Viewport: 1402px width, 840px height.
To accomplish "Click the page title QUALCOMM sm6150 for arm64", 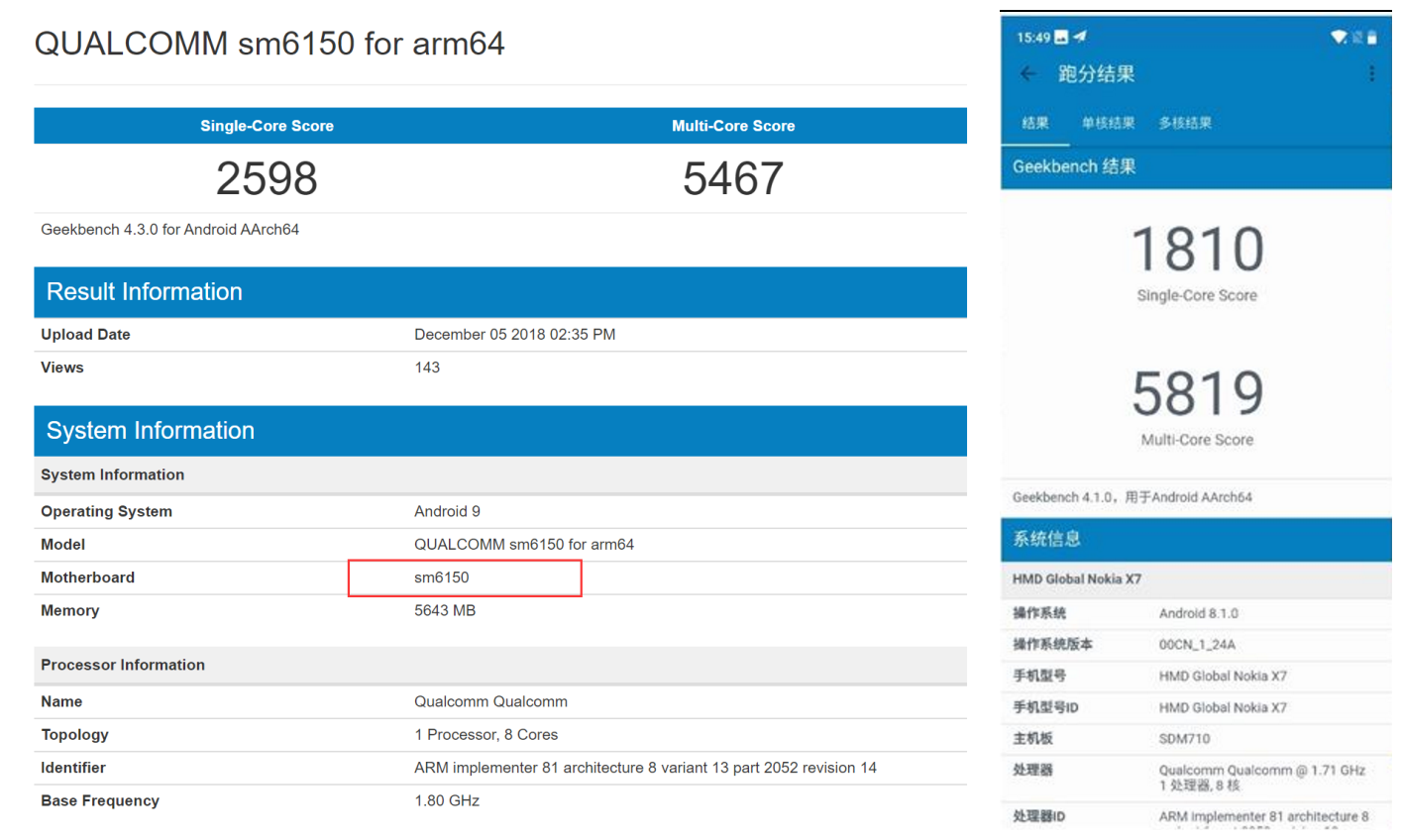I will pyautogui.click(x=270, y=44).
